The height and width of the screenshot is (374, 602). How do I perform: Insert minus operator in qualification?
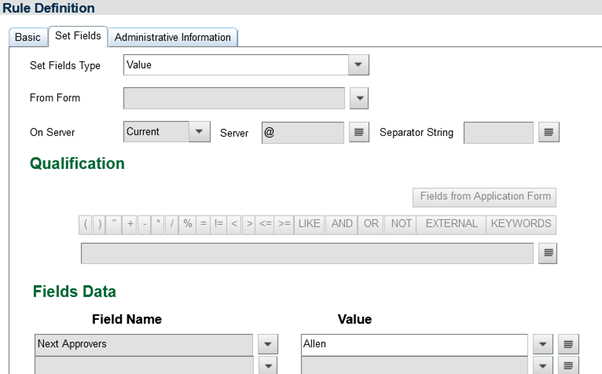(144, 225)
